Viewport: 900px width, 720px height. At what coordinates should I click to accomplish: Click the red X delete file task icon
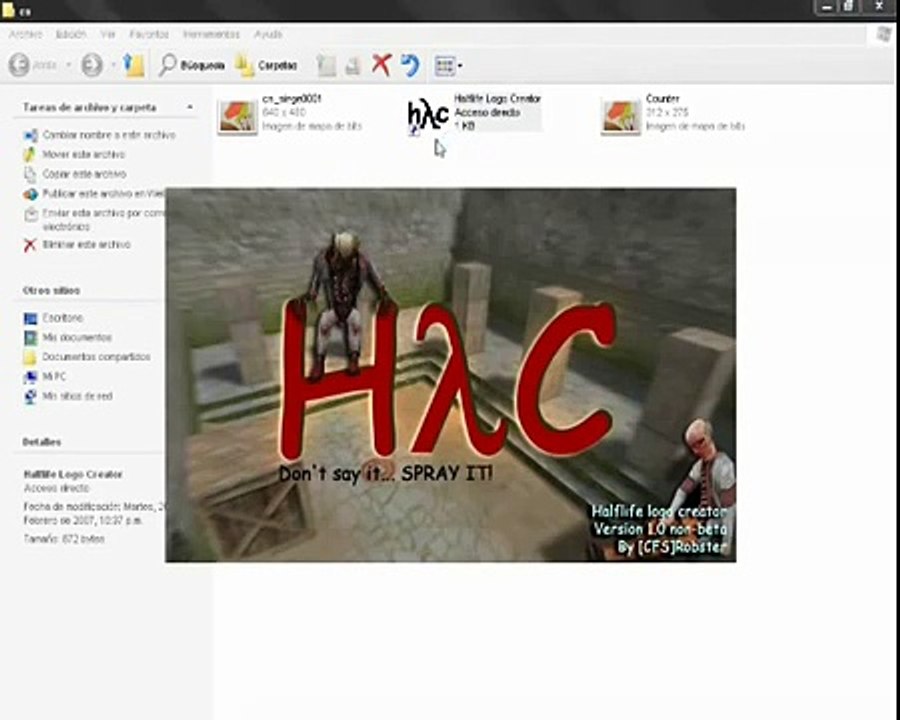(x=30, y=245)
